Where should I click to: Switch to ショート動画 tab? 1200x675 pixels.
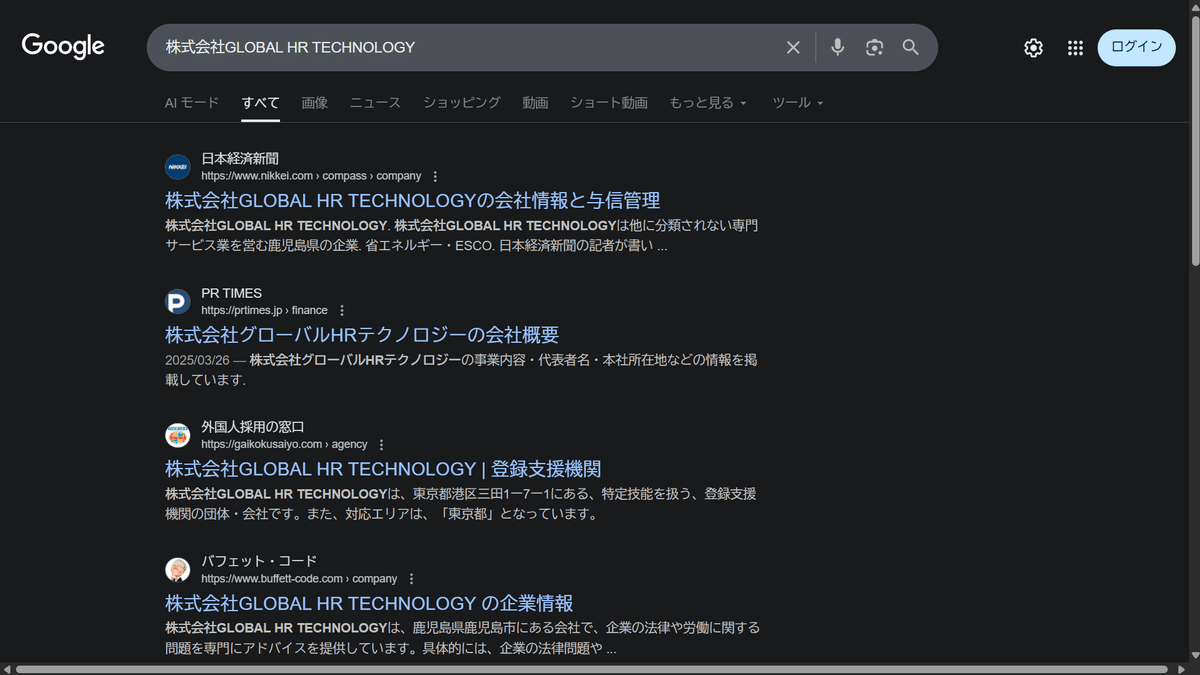609,102
